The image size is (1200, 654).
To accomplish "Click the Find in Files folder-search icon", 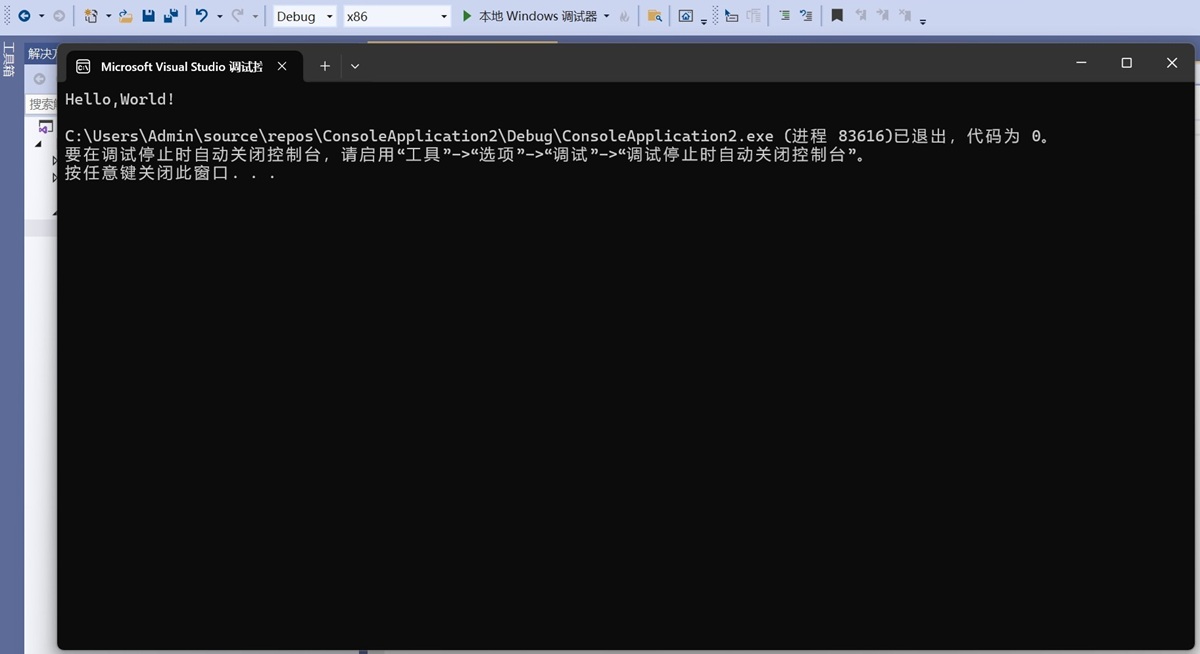I will tap(654, 16).
